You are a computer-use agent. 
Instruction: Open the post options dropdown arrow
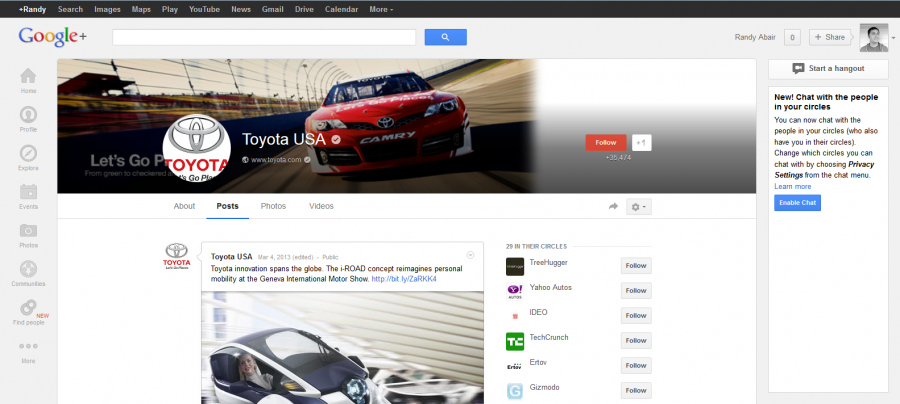pos(471,255)
